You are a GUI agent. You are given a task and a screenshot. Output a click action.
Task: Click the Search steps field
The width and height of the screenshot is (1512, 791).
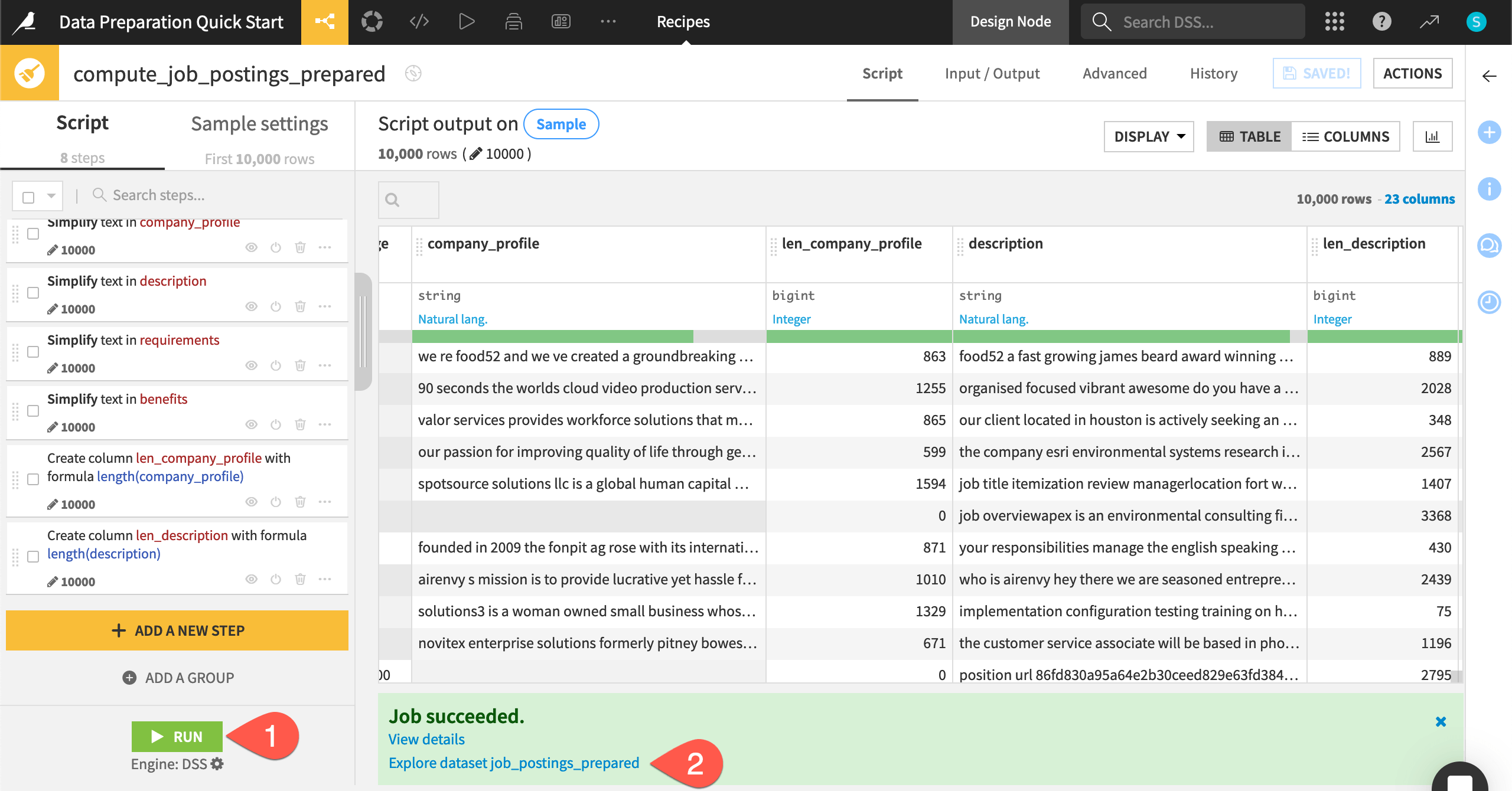point(217,195)
